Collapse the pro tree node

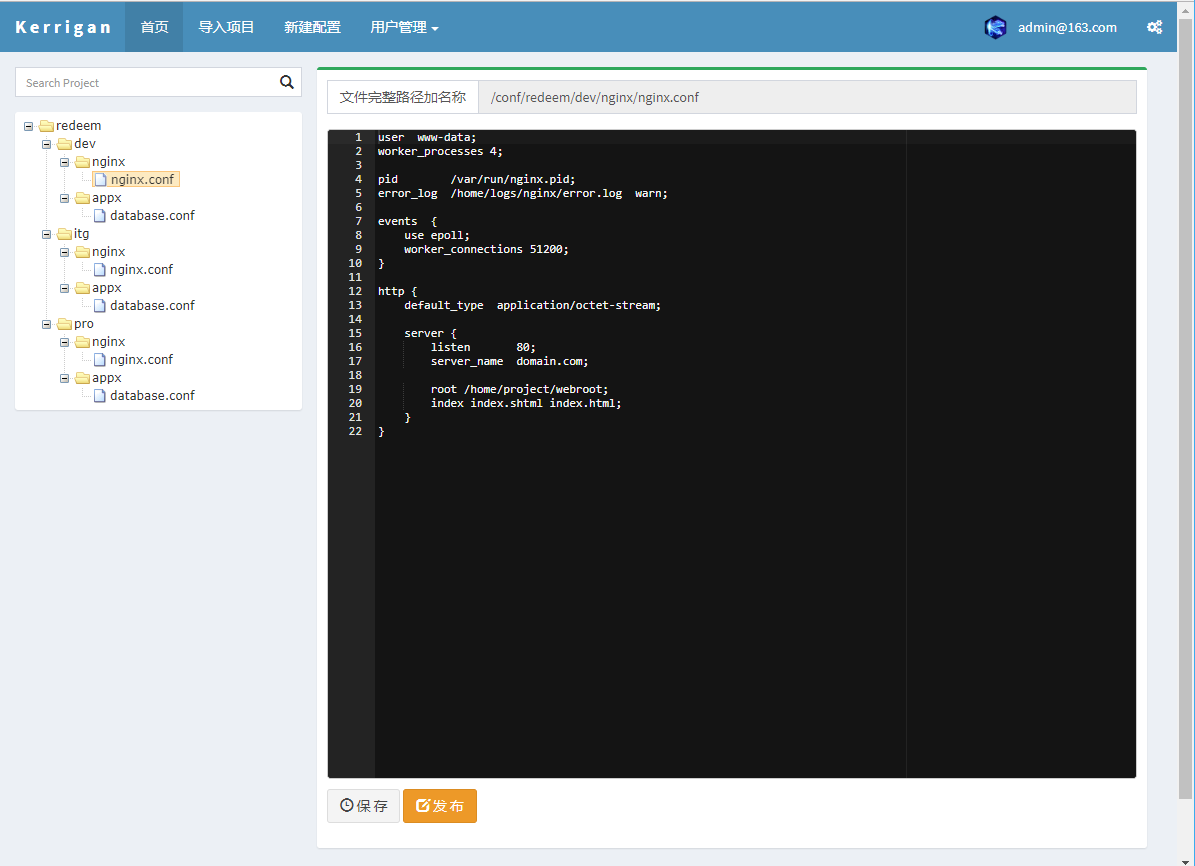pyautogui.click(x=46, y=324)
